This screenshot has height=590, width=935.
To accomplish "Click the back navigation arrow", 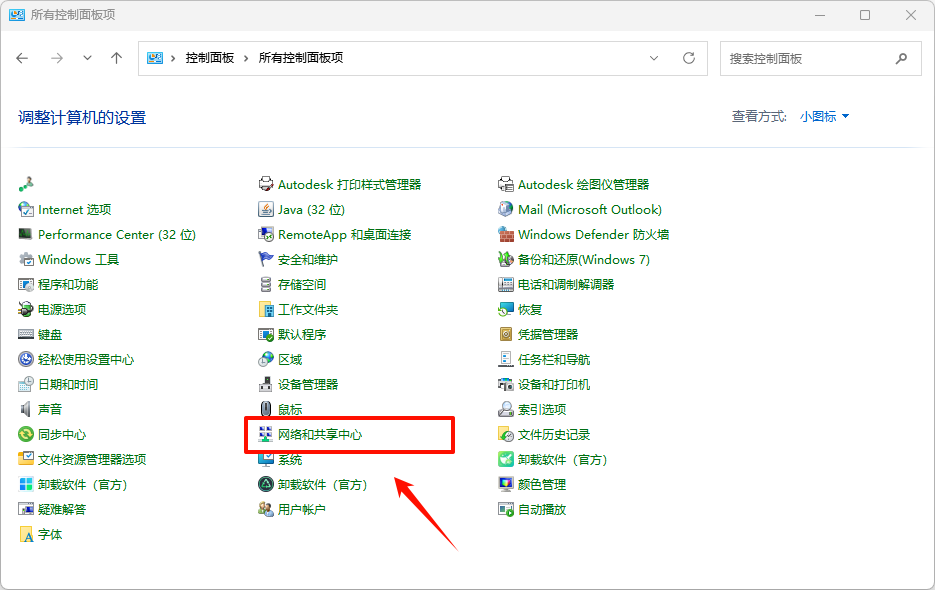I will pyautogui.click(x=22, y=58).
